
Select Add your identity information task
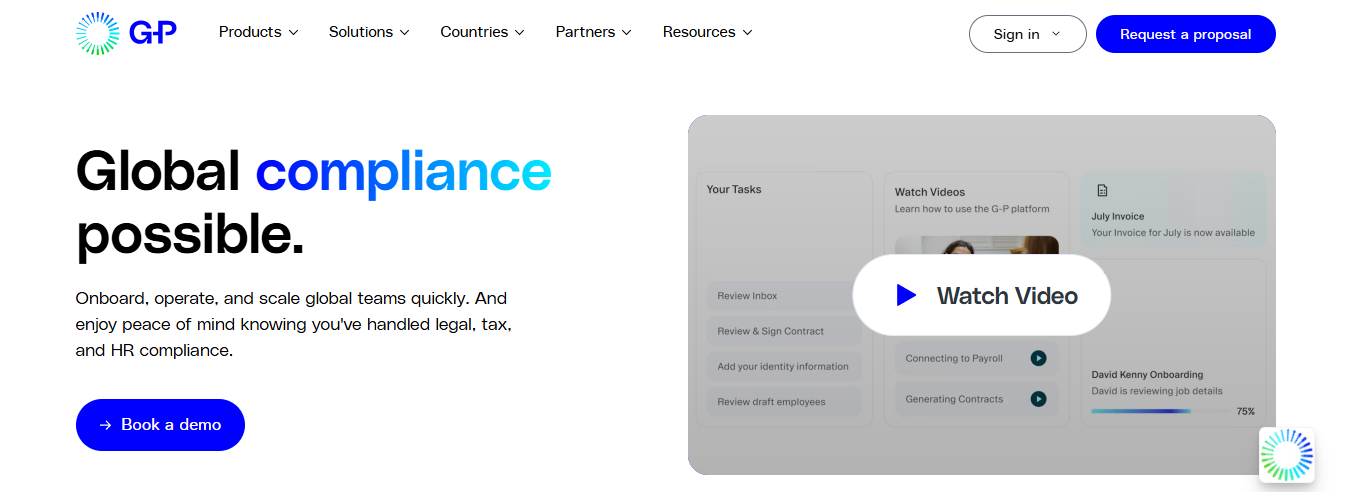point(784,367)
